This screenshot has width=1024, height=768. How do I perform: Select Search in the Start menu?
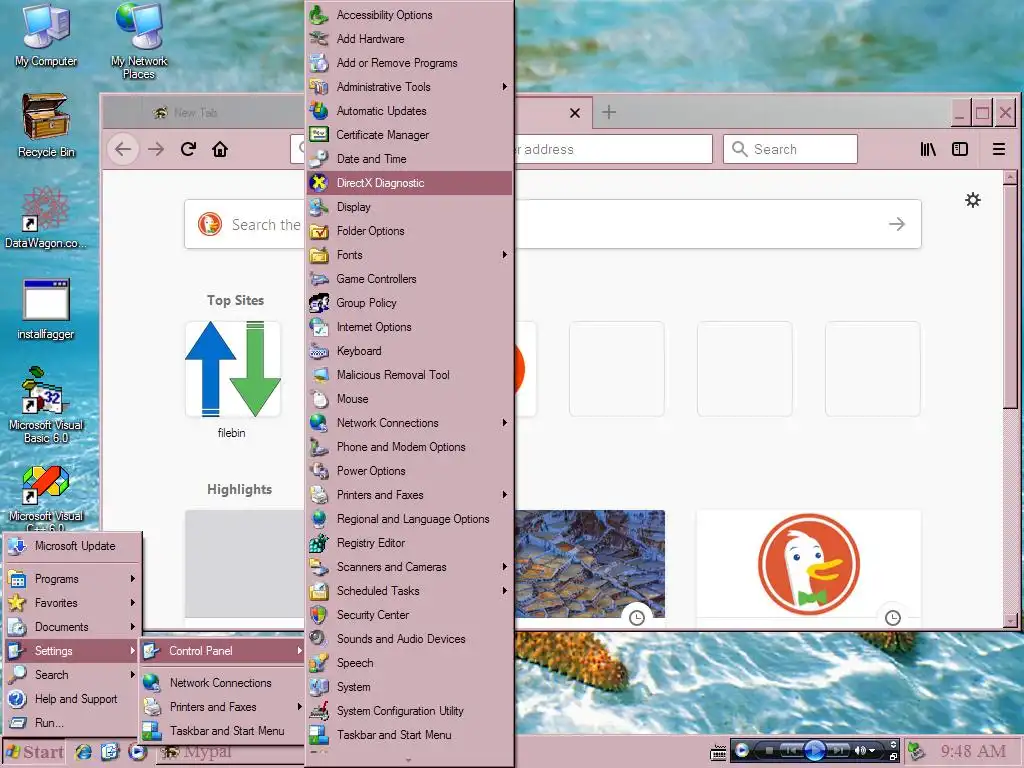73,675
